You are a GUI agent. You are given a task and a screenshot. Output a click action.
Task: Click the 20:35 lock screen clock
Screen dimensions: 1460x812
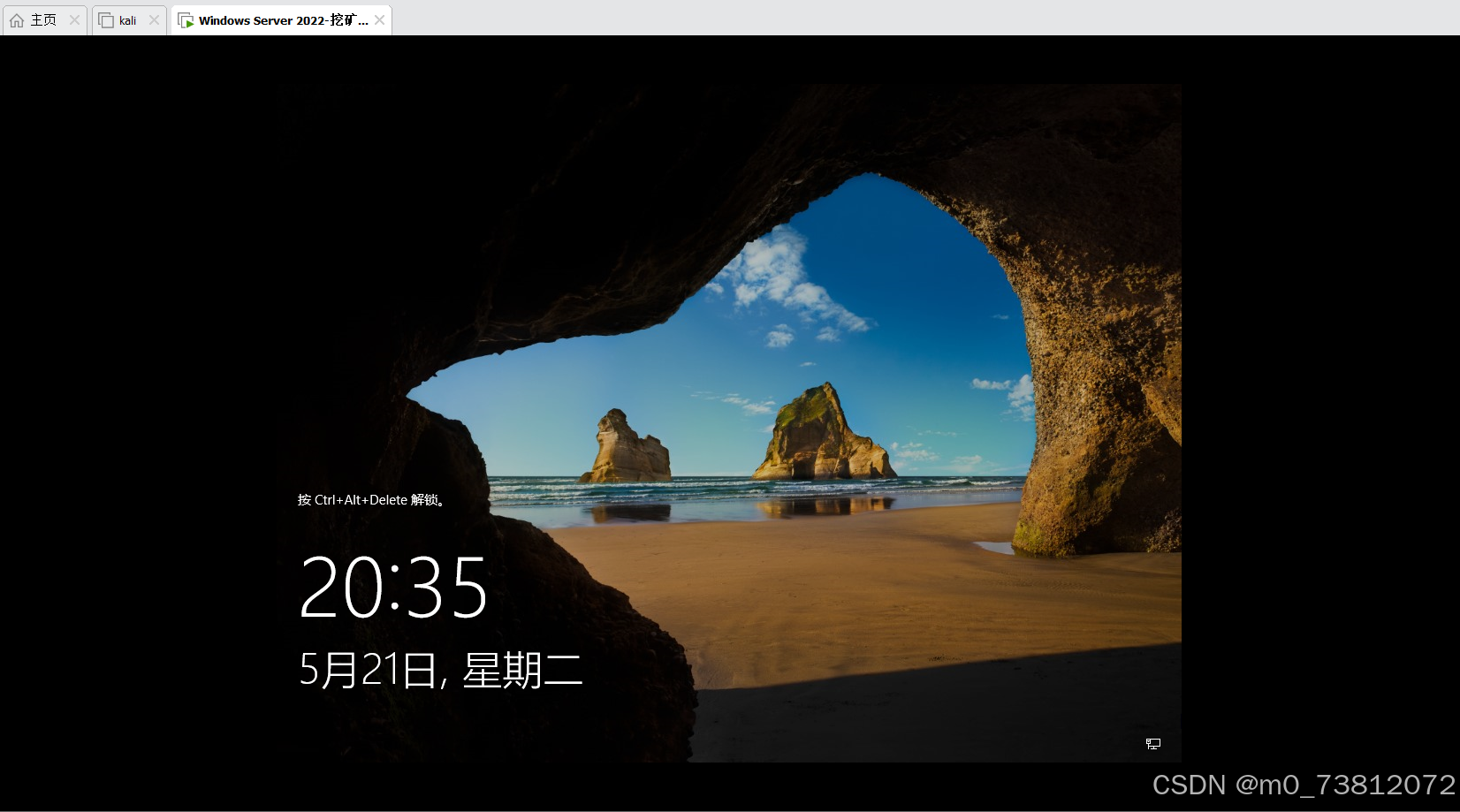coord(393,587)
